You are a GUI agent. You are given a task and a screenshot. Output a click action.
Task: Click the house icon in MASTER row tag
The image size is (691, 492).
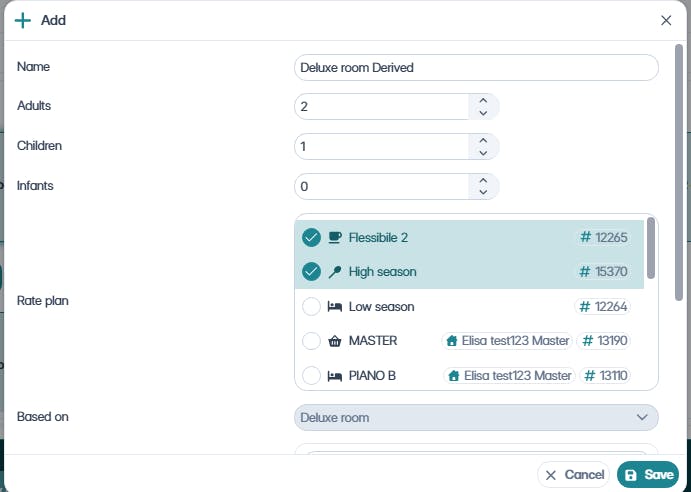(x=454, y=341)
